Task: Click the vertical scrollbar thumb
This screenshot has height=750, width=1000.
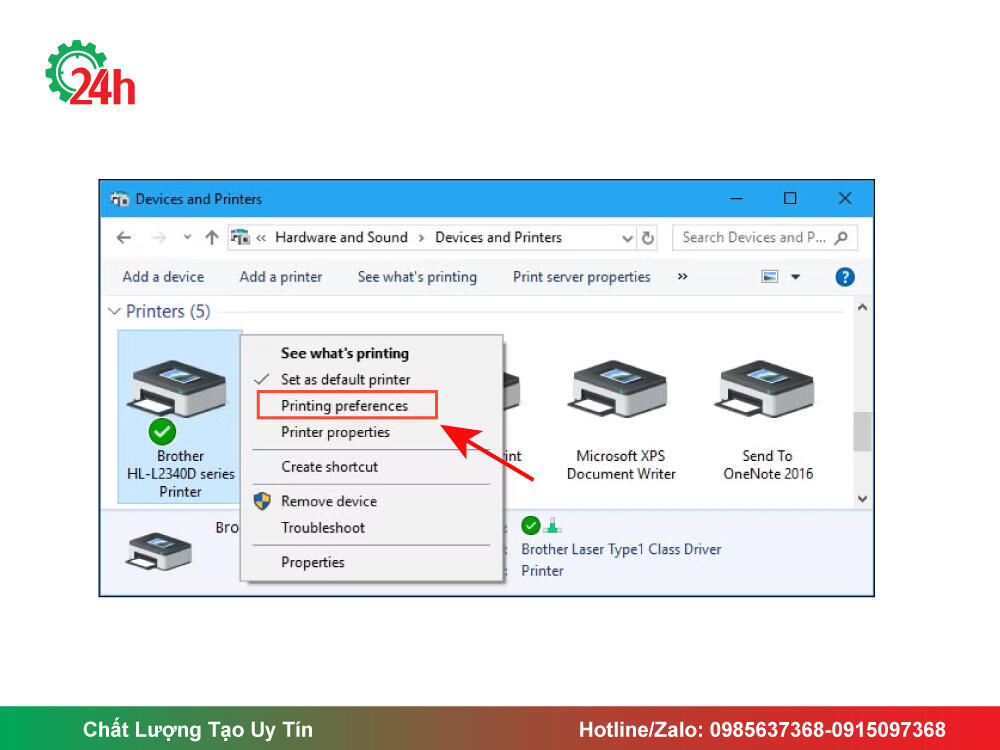Action: pos(862,432)
